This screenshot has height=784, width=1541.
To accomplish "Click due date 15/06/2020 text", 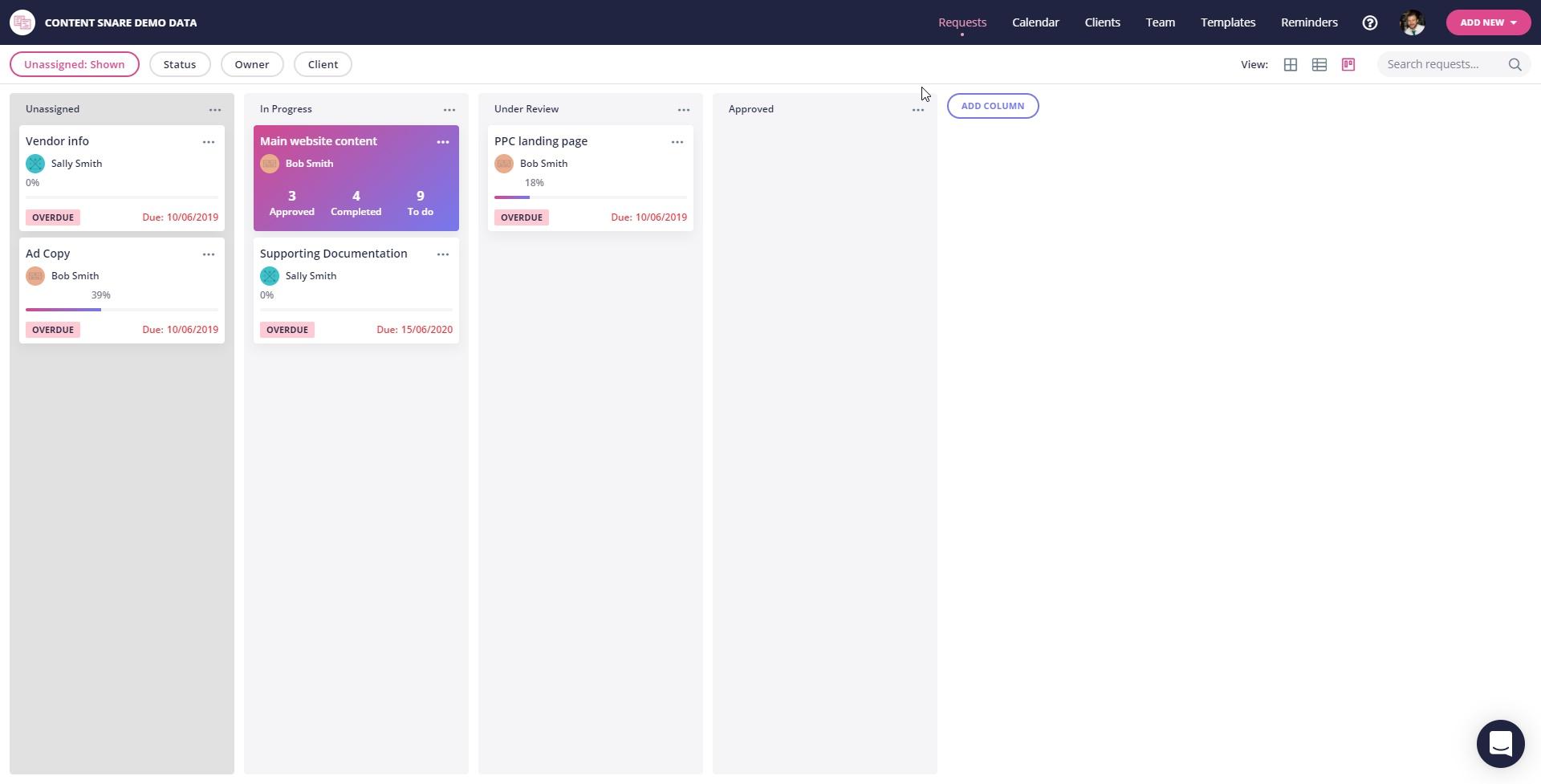I will pos(414,330).
